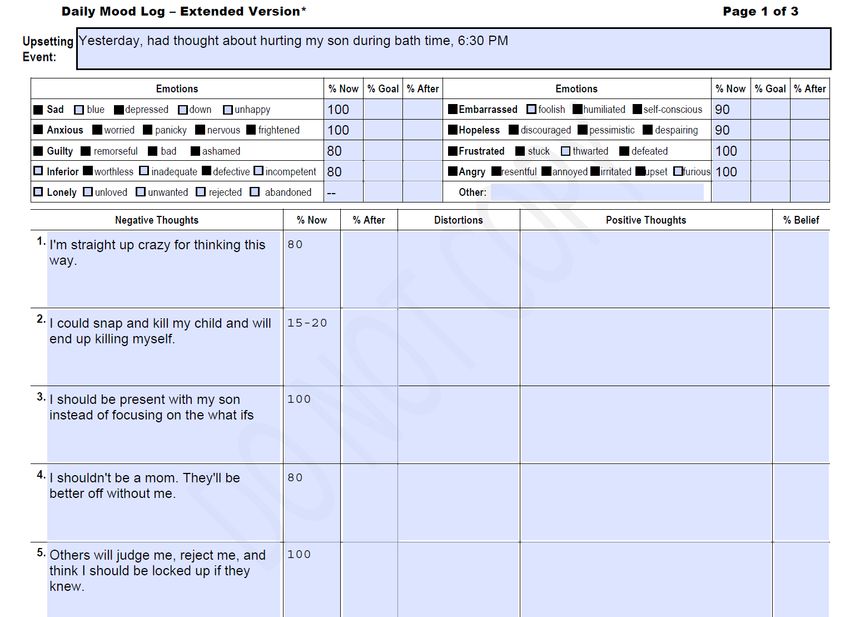The height and width of the screenshot is (617, 850).
Task: Uncheck the annoyed checkbox
Action: [546, 171]
